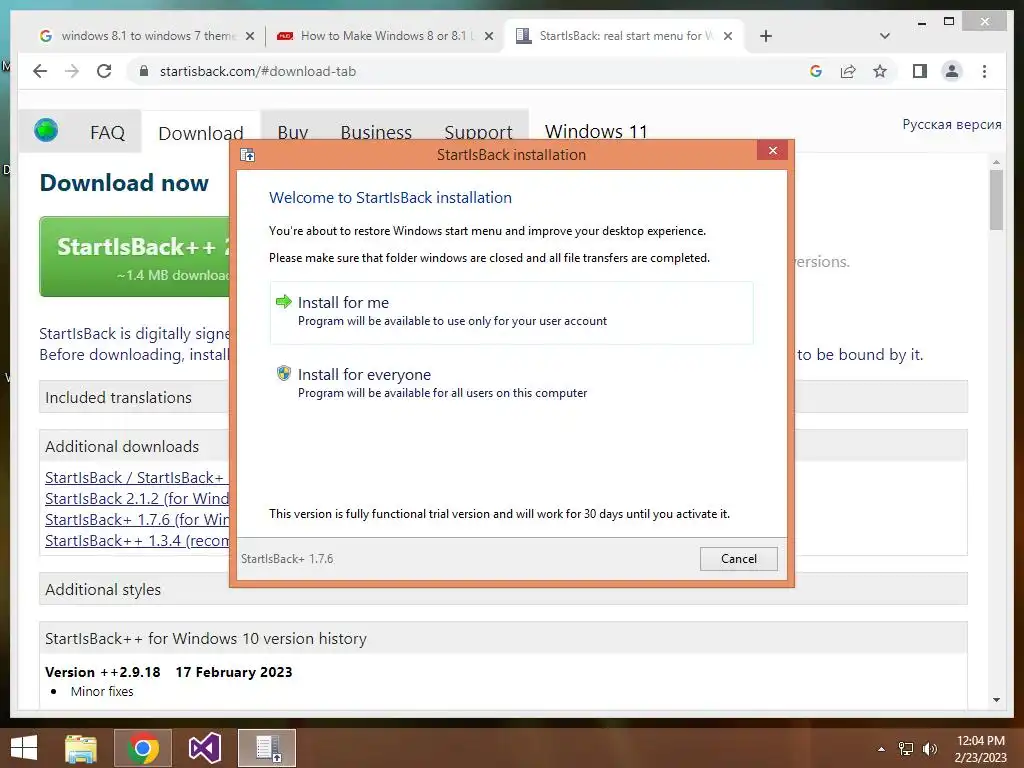Reload the startisback.com page
Screen dimensions: 1024x768
coord(104,71)
